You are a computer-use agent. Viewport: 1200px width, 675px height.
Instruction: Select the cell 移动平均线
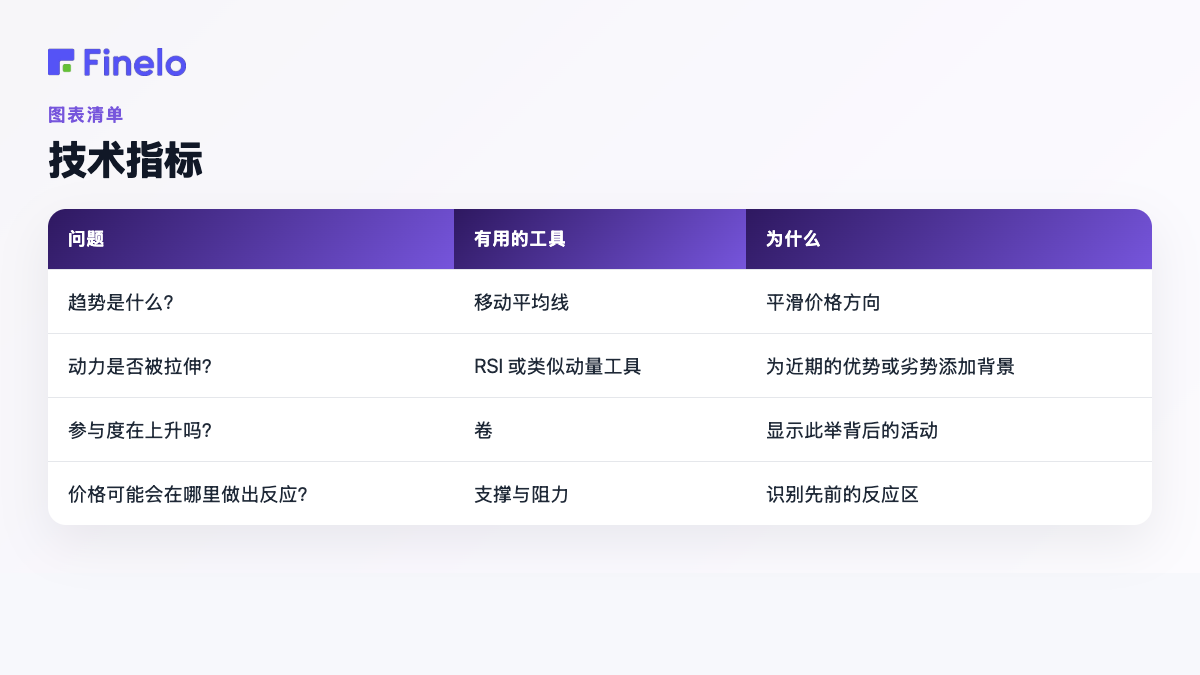pyautogui.click(x=600, y=302)
